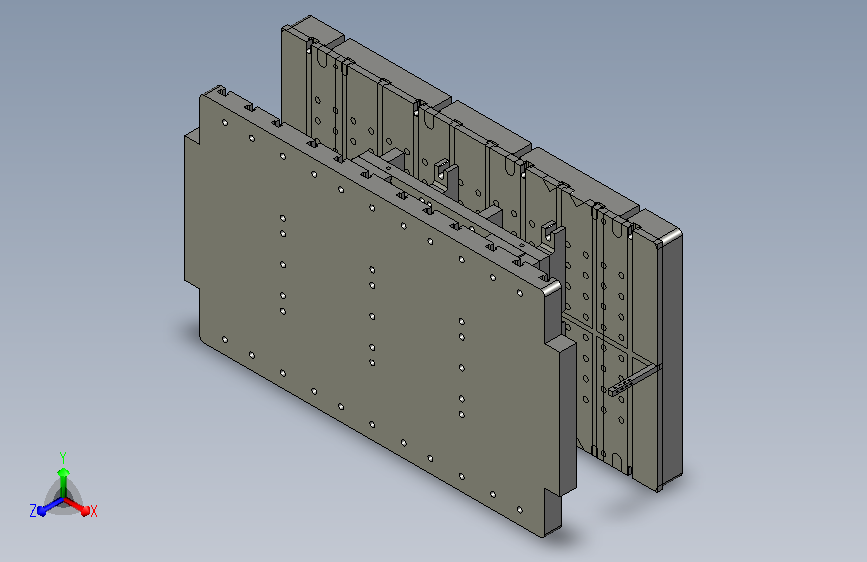
Task: Select the small perforated bracket bar near rear plate
Action: (x=634, y=381)
